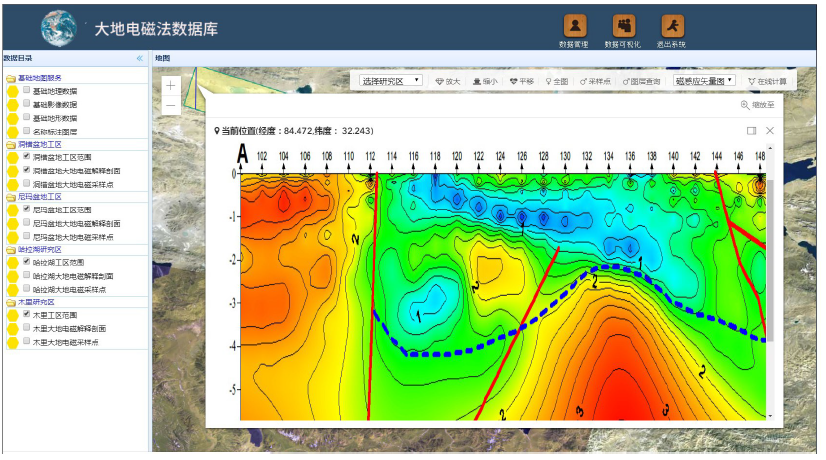Uncheck 木里工区范围 checkbox
The image size is (826, 460).
coord(26,314)
